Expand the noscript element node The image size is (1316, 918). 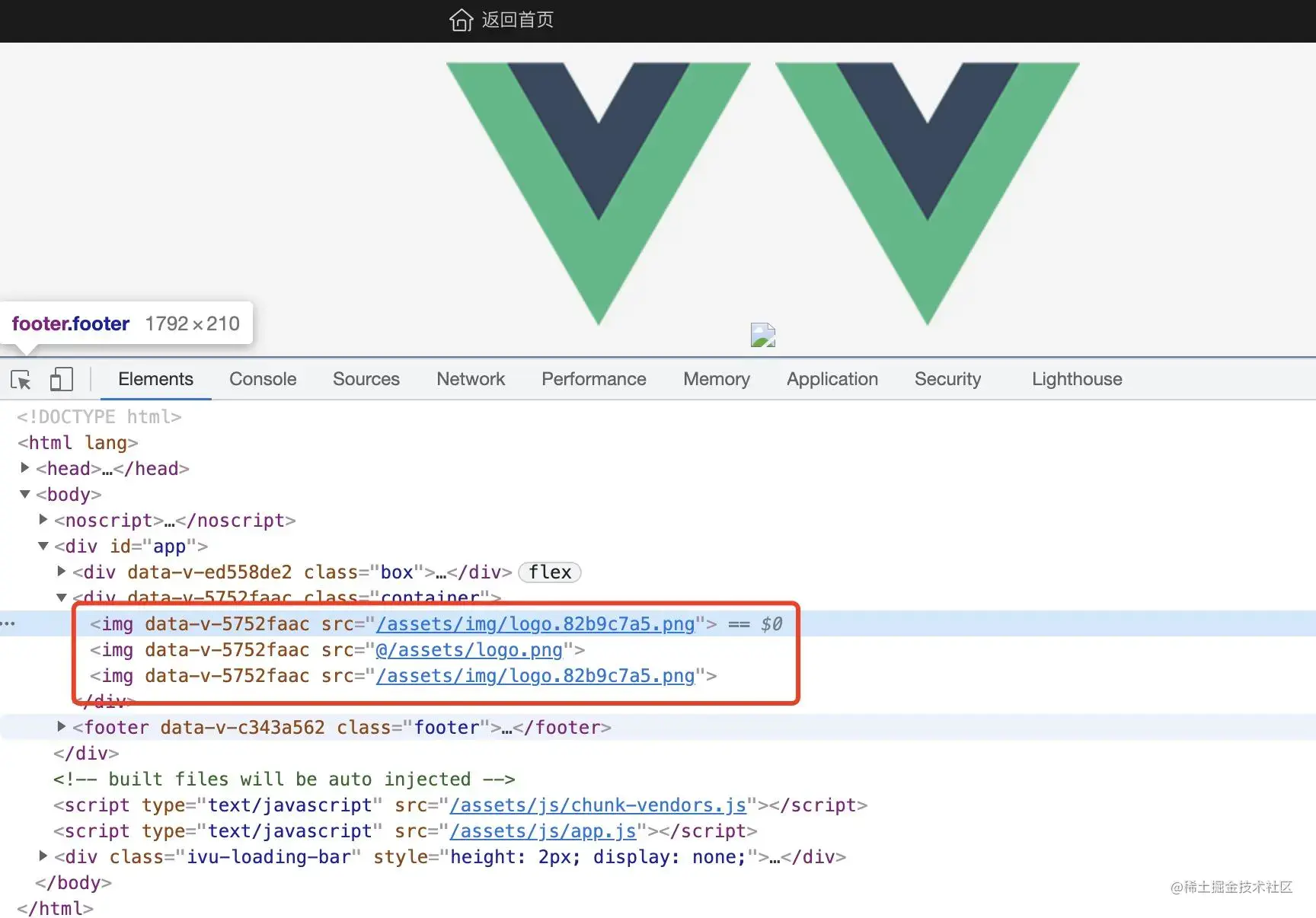coord(43,519)
